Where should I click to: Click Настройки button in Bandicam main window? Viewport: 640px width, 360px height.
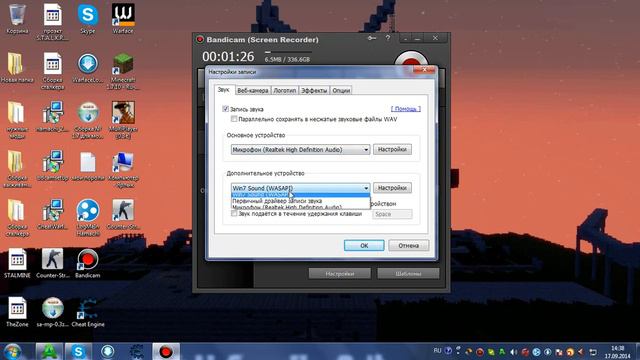click(340, 273)
